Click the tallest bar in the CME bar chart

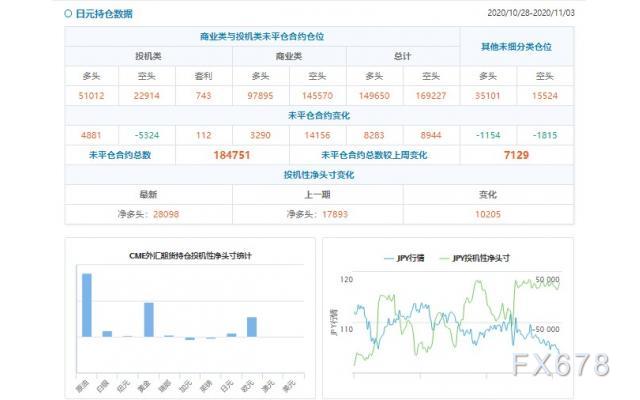tap(87, 305)
